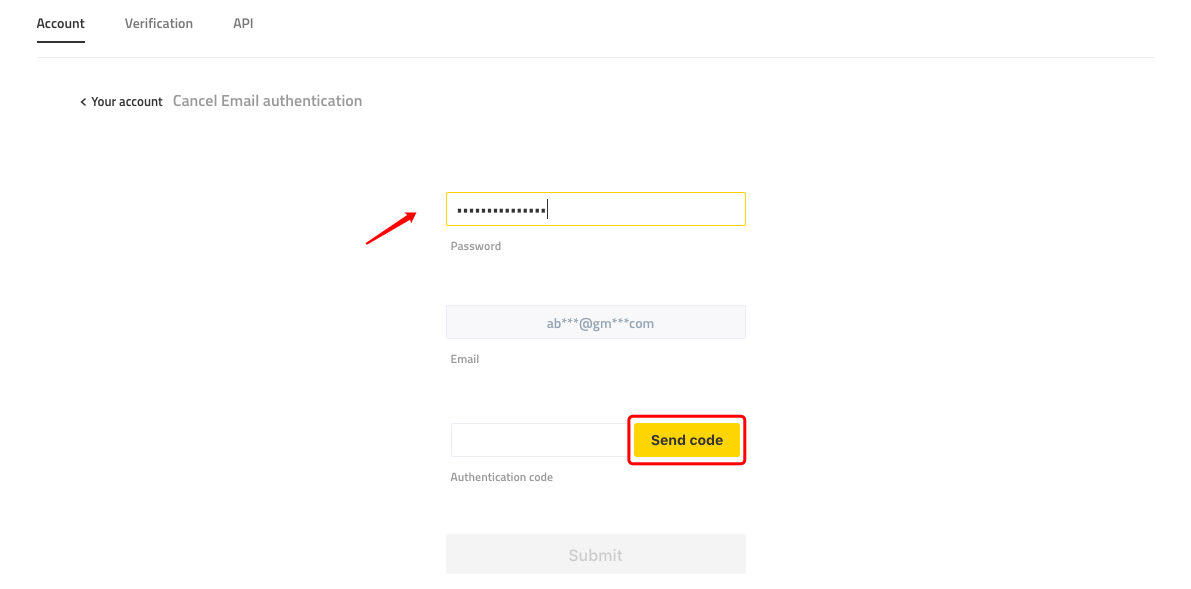Click the Password label under the field
1191x589 pixels.
tap(475, 246)
